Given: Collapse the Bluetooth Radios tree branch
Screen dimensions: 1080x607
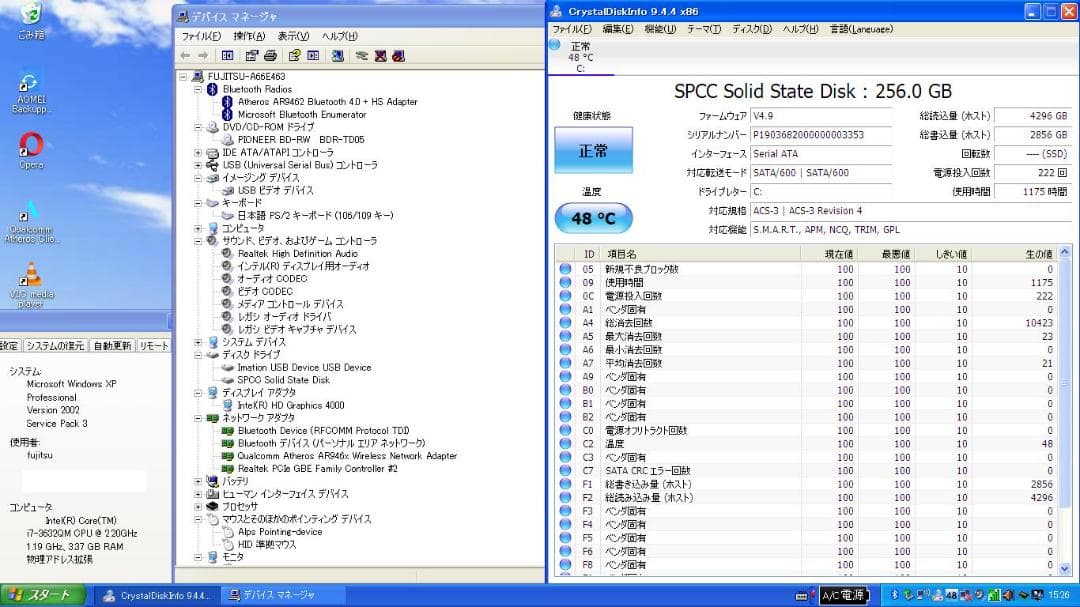Looking at the screenshot, I should (197, 89).
